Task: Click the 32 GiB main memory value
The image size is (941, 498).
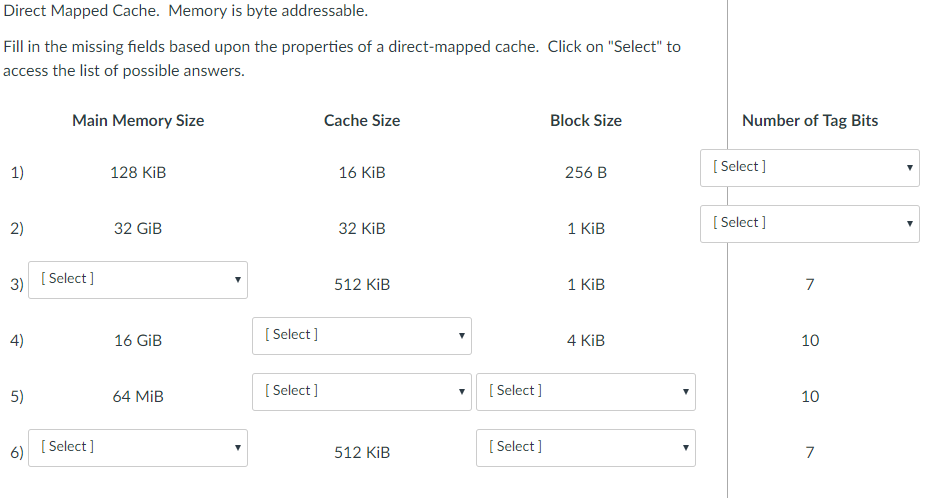Action: pyautogui.click(x=138, y=229)
